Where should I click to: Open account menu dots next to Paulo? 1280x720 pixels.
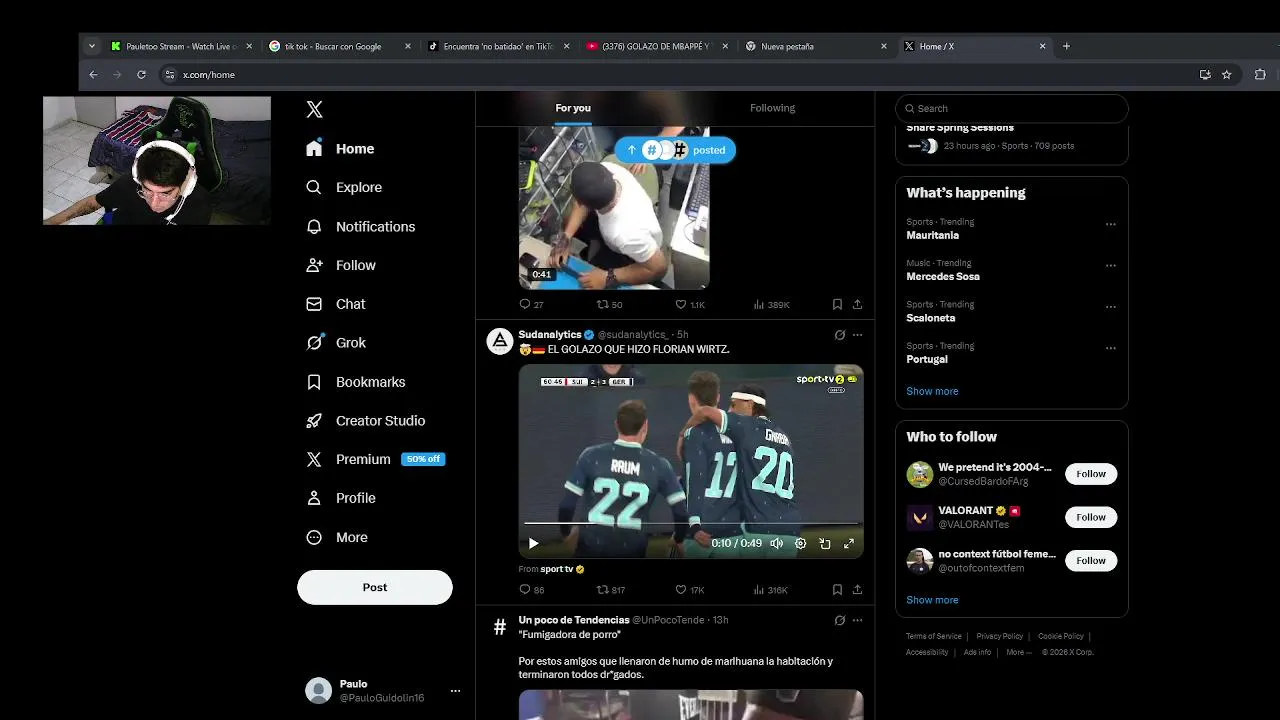tap(455, 691)
